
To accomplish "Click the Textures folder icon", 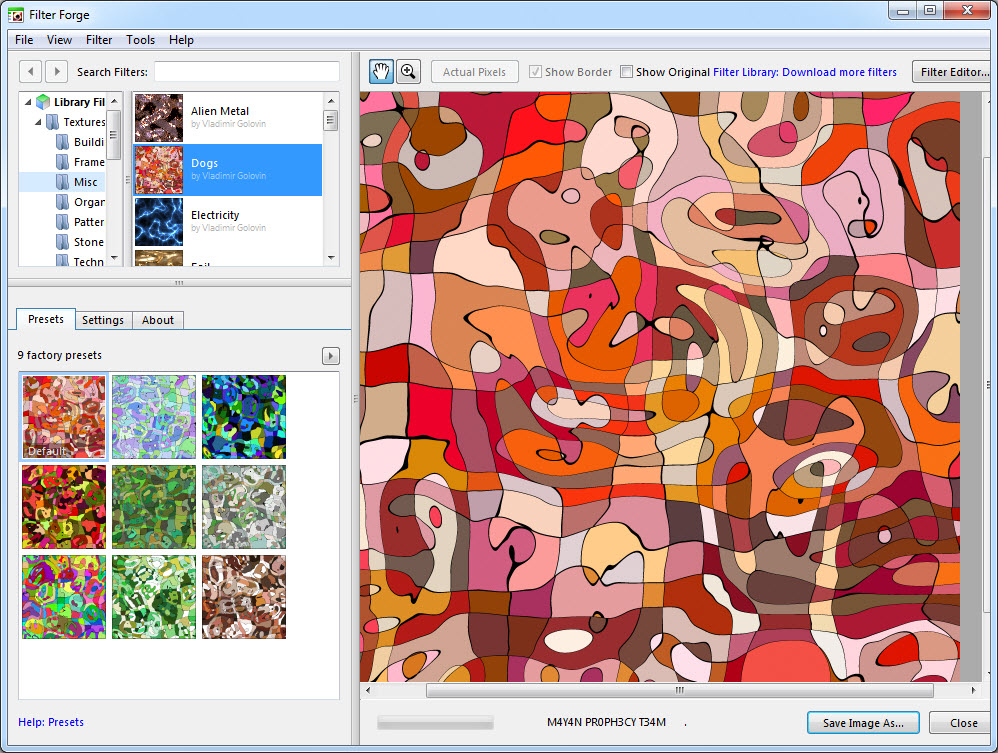I will pos(53,122).
